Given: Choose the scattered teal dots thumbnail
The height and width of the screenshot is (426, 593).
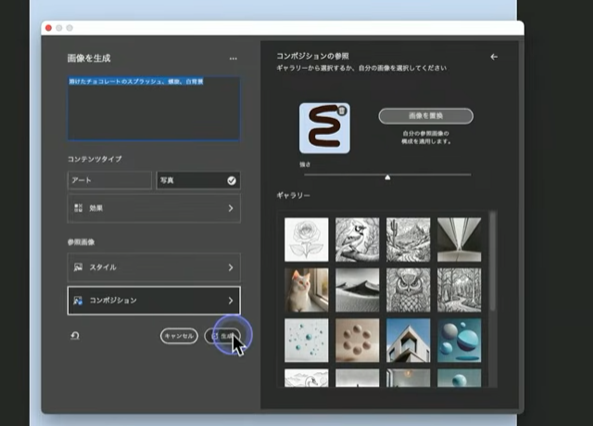Looking at the screenshot, I should pyautogui.click(x=306, y=340).
